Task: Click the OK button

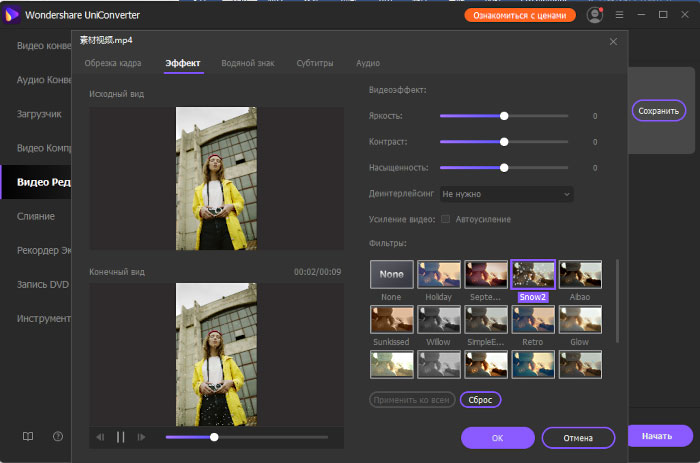Action: point(497,438)
